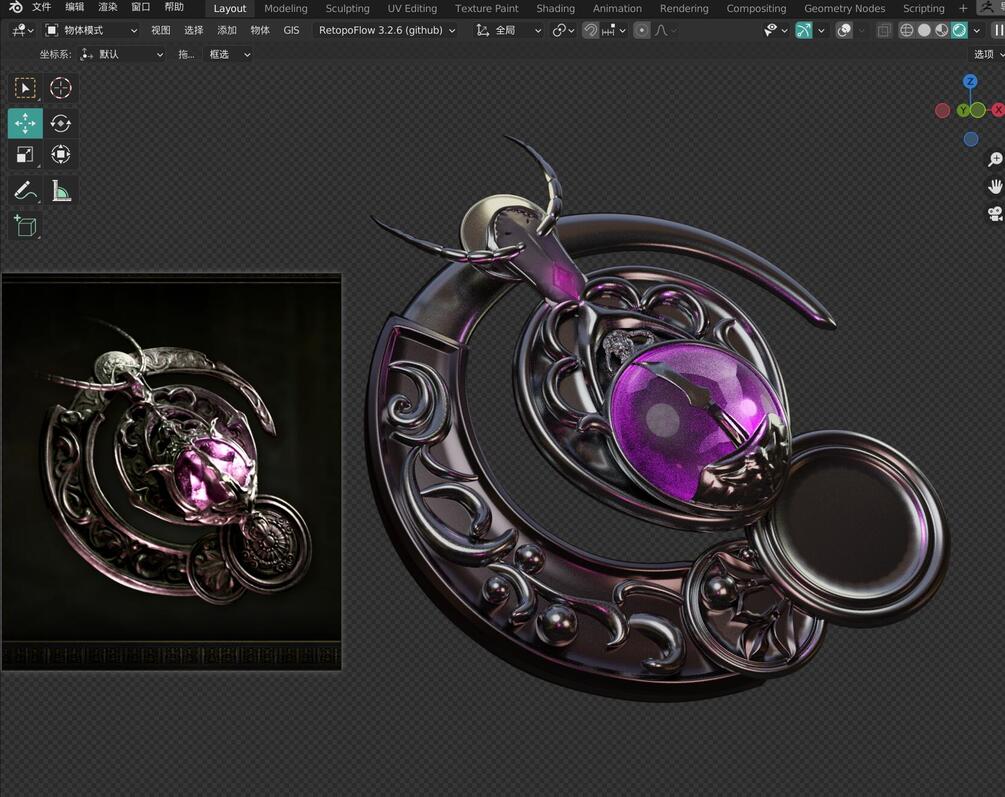Switch to solid shading
This screenshot has height=797, width=1005.
(x=924, y=30)
